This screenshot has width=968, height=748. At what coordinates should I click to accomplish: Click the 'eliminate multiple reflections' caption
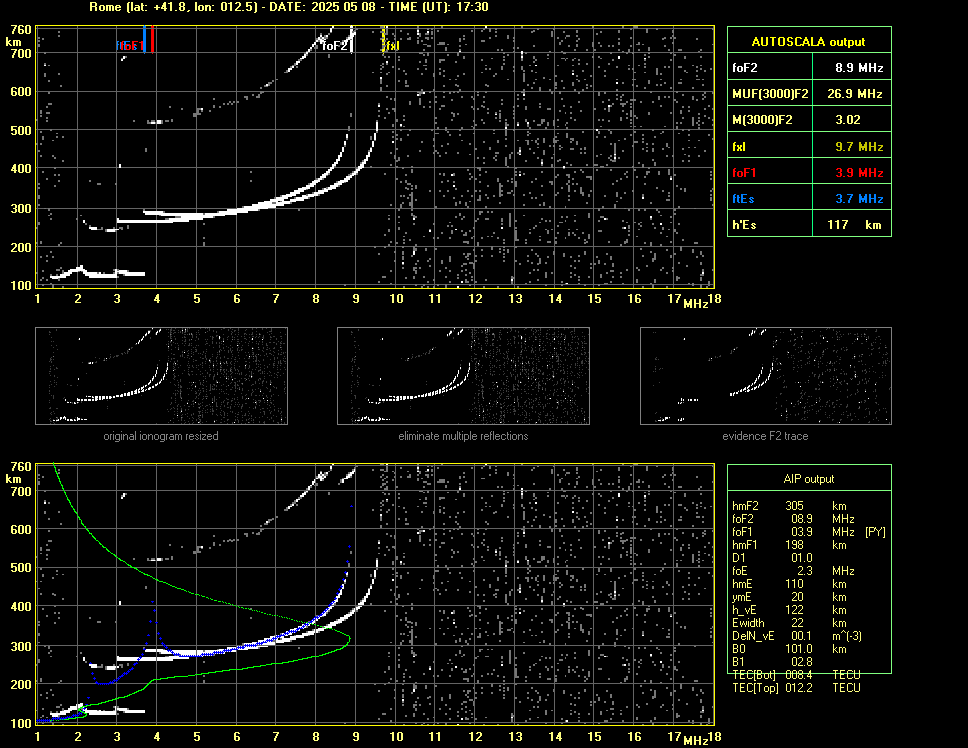463,436
